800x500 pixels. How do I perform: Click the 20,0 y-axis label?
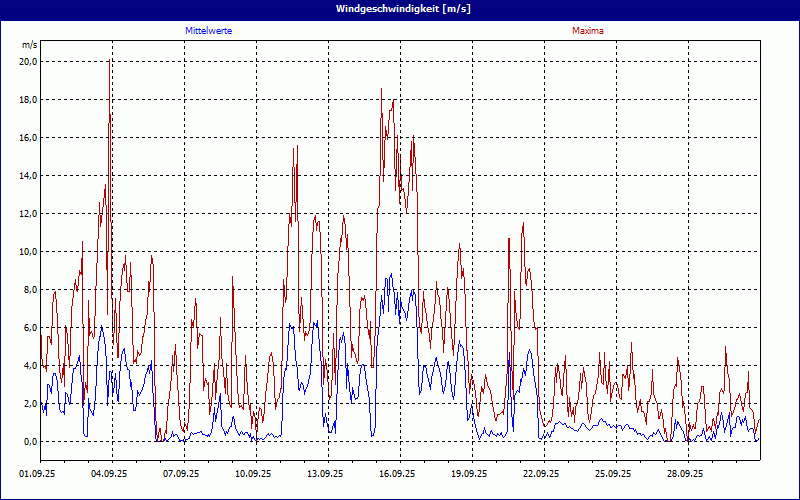click(x=28, y=62)
